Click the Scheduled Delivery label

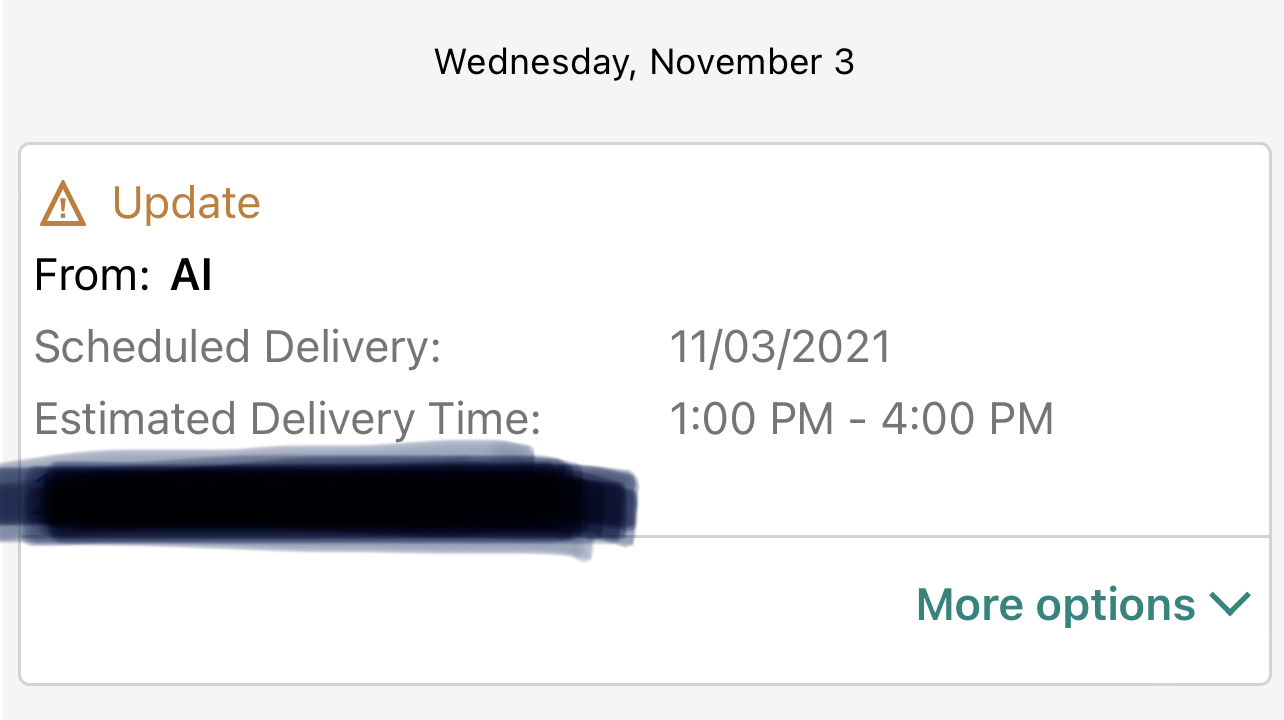click(237, 347)
